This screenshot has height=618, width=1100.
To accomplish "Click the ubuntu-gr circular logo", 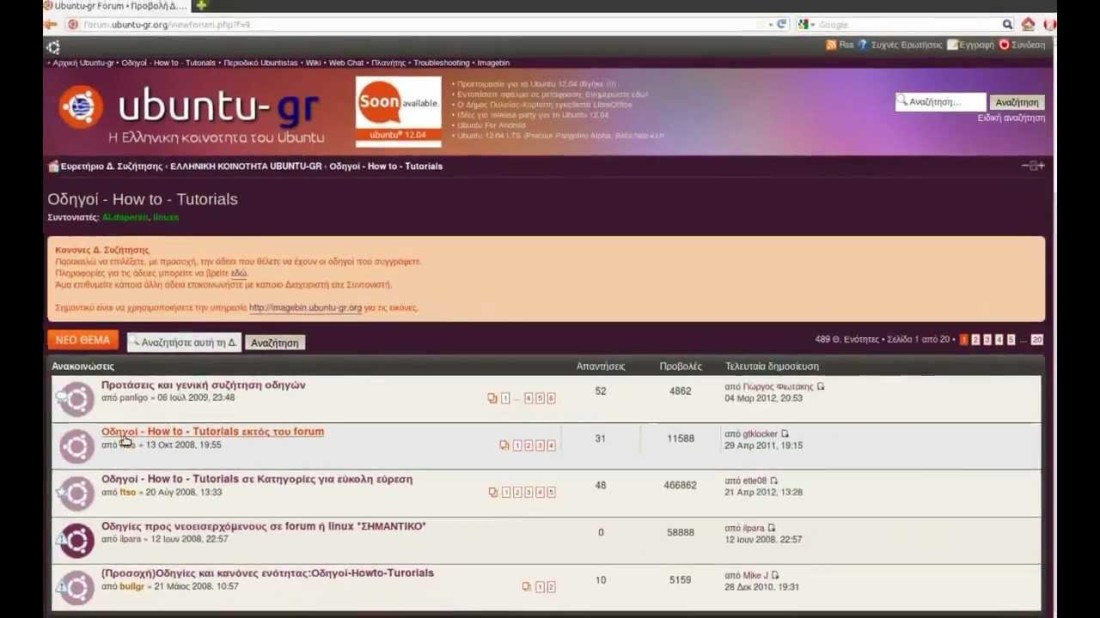I will click(x=81, y=107).
